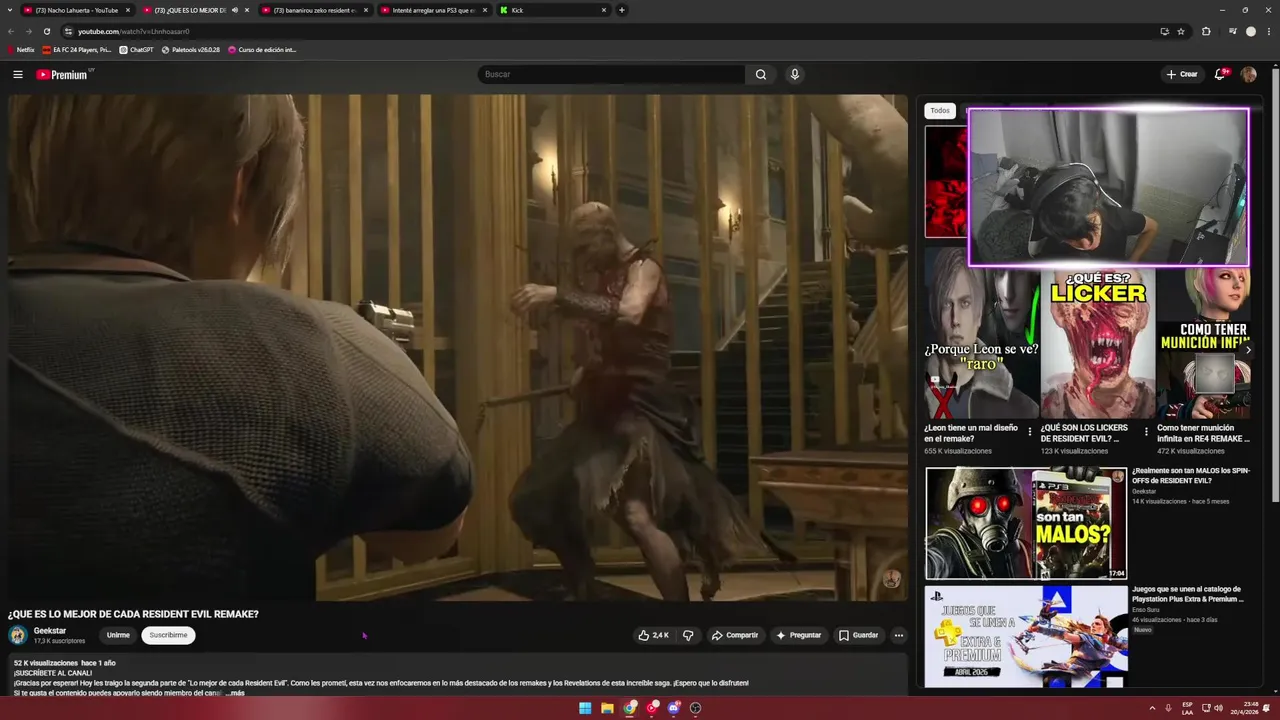
Task: Go to YouTube Premium home logo
Action: pyautogui.click(x=63, y=74)
